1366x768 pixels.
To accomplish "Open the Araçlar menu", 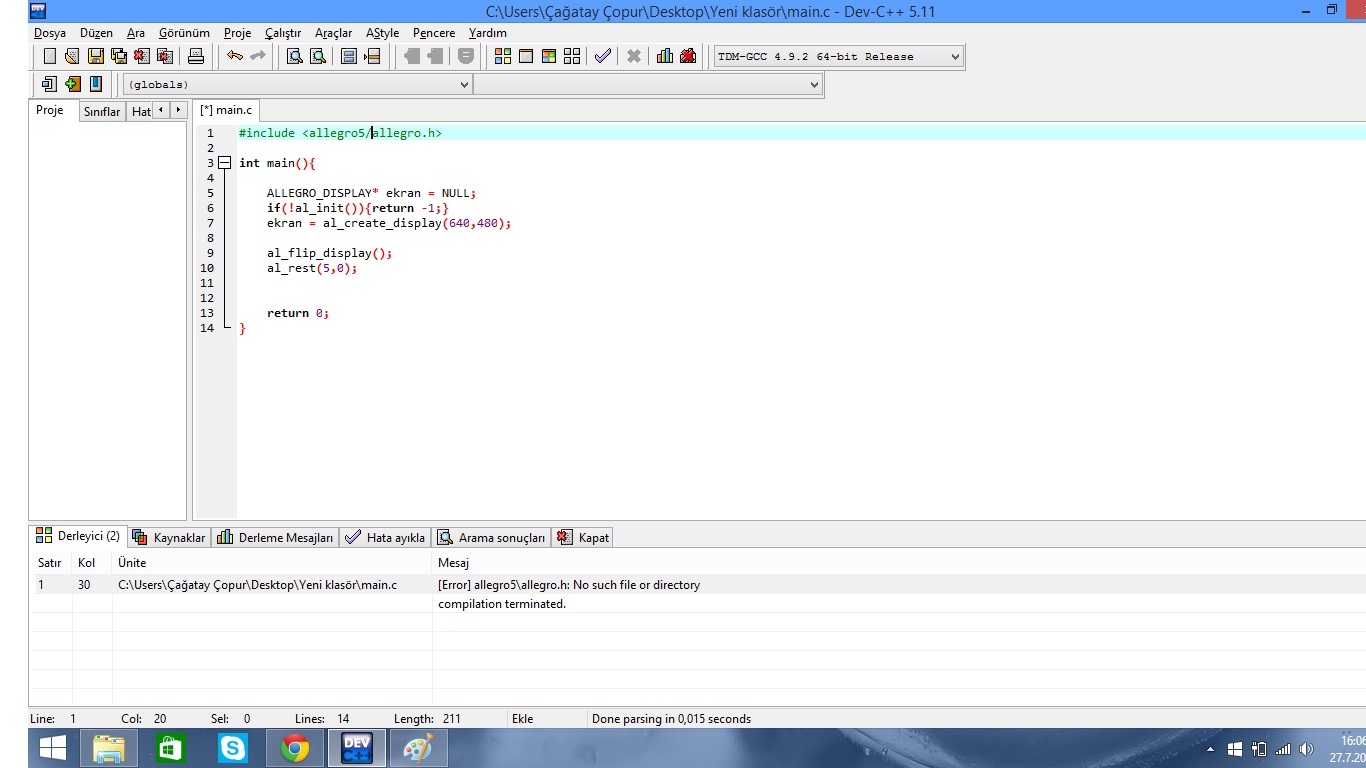I will (333, 33).
